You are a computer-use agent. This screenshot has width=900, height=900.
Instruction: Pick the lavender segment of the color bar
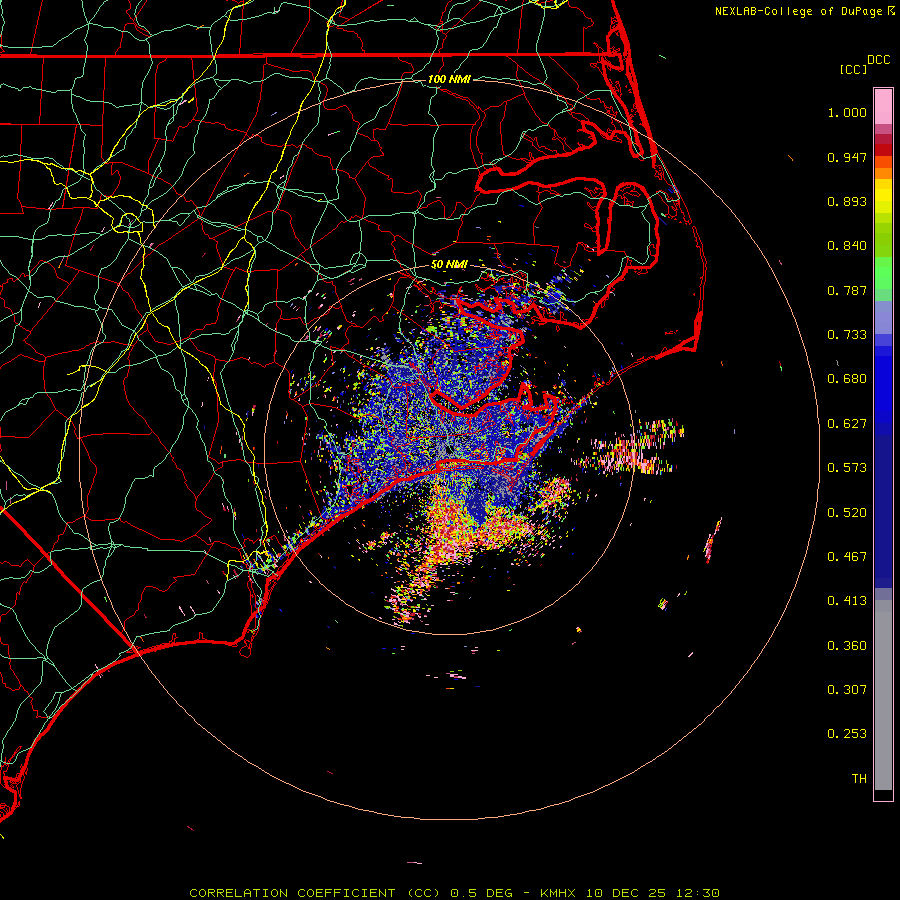[883, 318]
